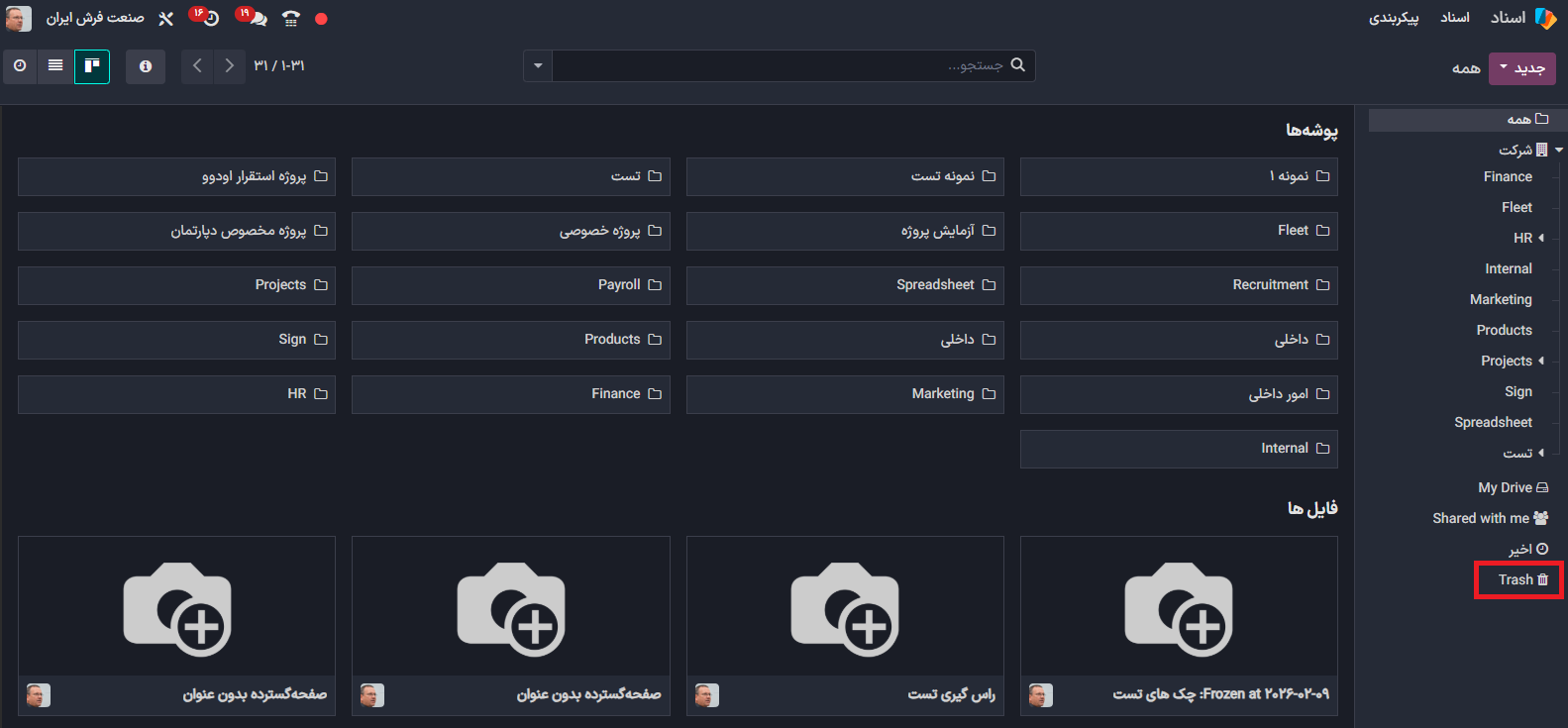Expand the HR folder in sidebar
This screenshot has height=728, width=1568.
coord(1541,238)
